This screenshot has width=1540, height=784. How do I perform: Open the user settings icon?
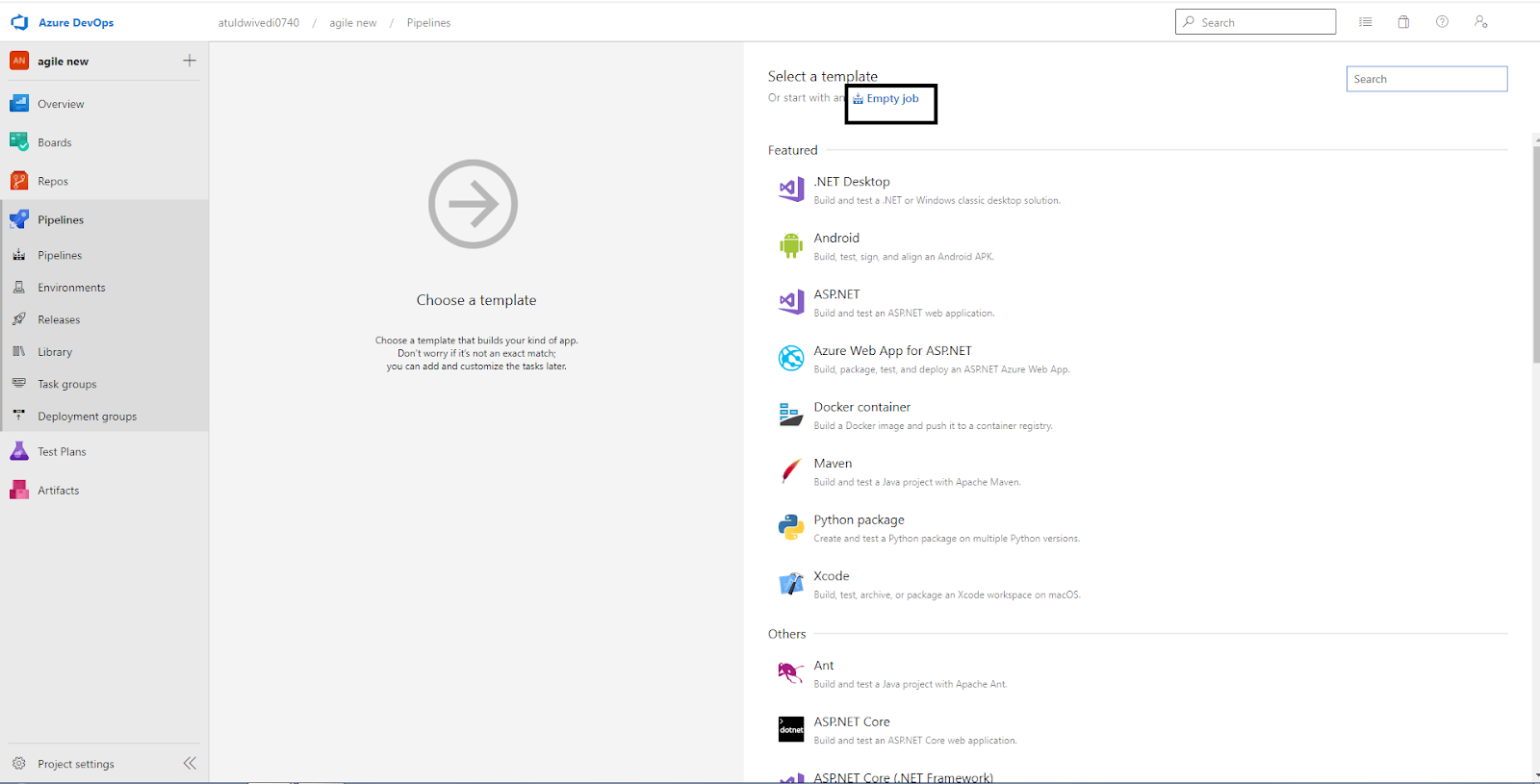click(1480, 22)
